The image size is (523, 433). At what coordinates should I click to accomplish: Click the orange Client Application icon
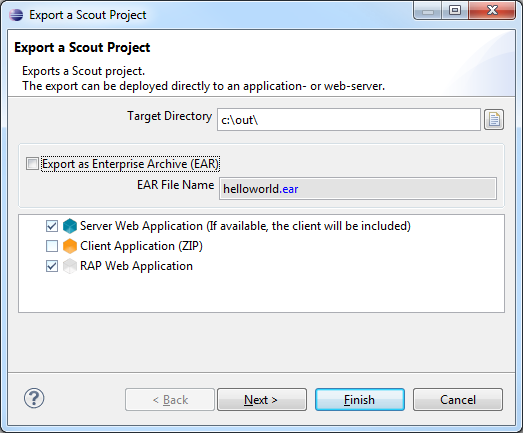pyautogui.click(x=70, y=246)
